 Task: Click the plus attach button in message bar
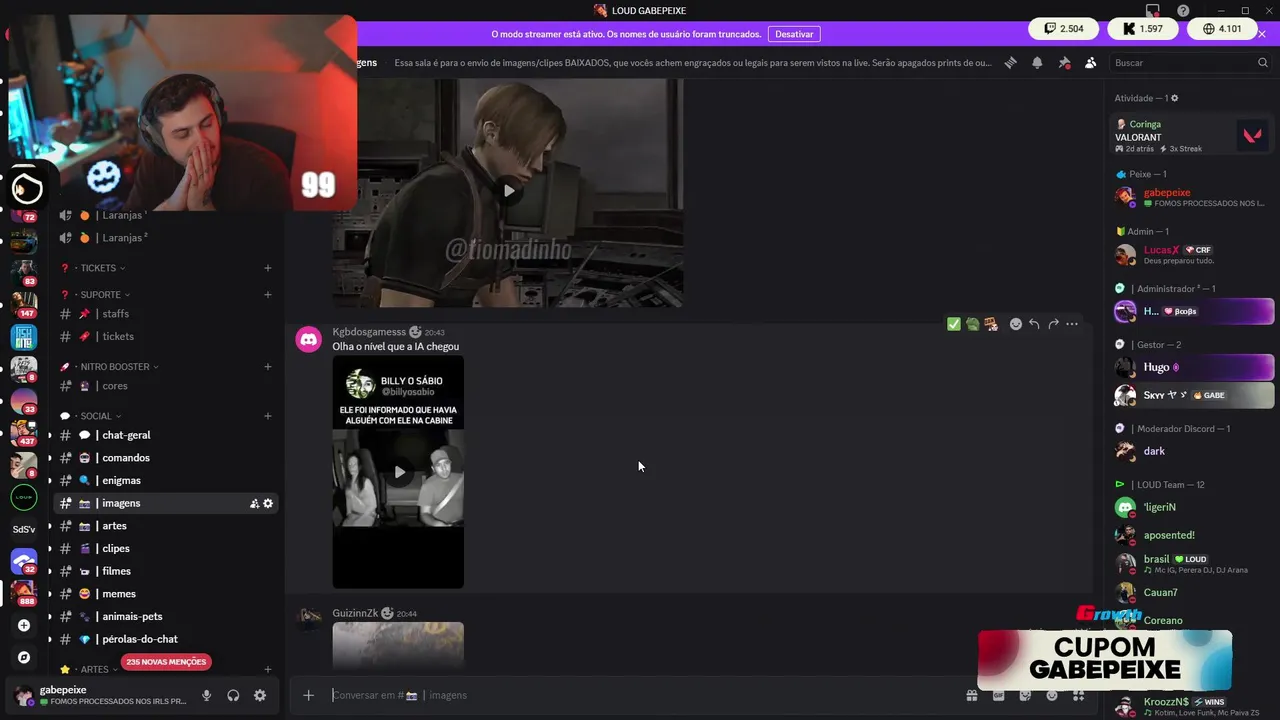coord(308,695)
